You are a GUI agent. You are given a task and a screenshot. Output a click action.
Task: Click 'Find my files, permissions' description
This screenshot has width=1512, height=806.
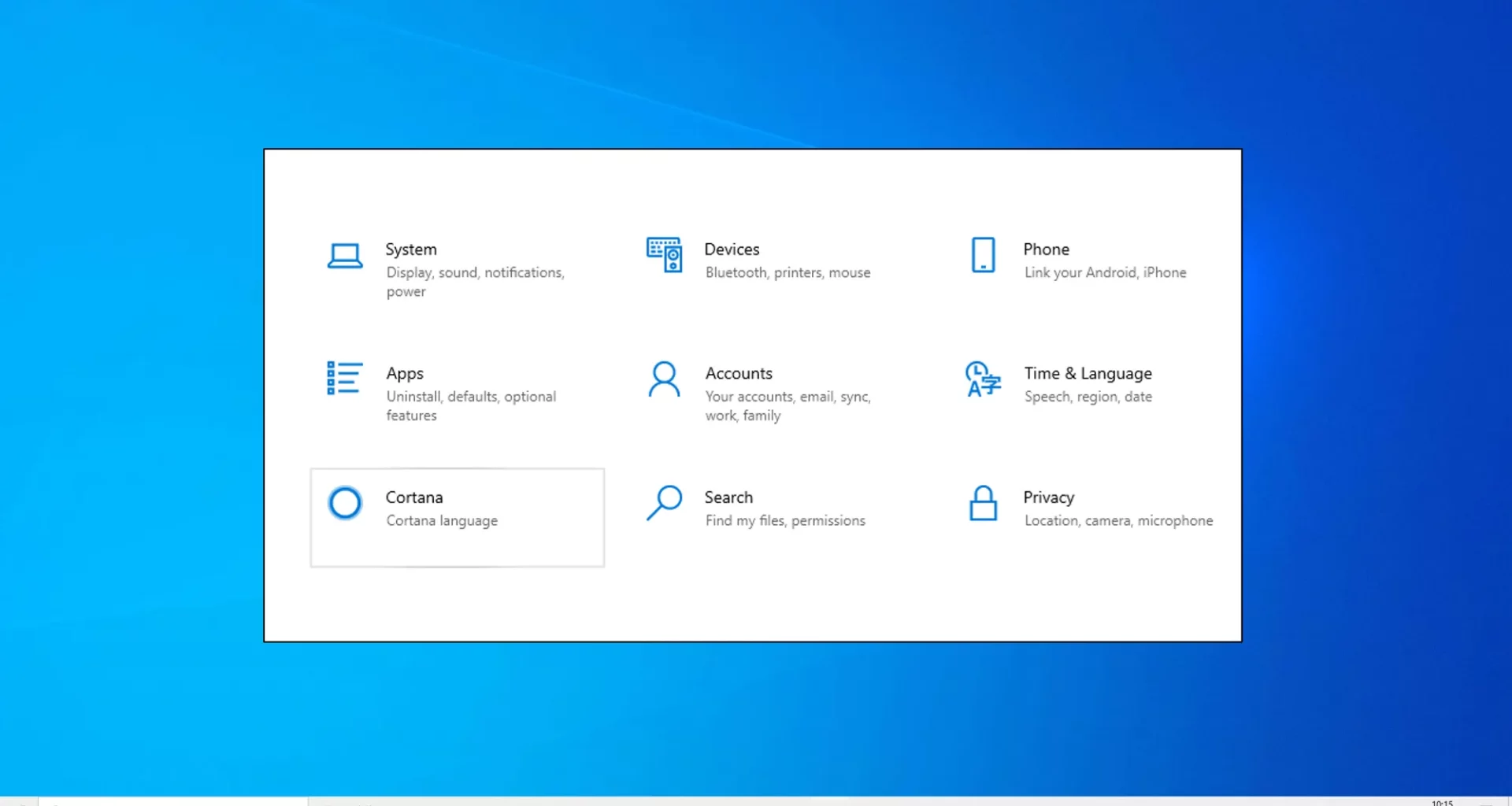click(x=785, y=521)
